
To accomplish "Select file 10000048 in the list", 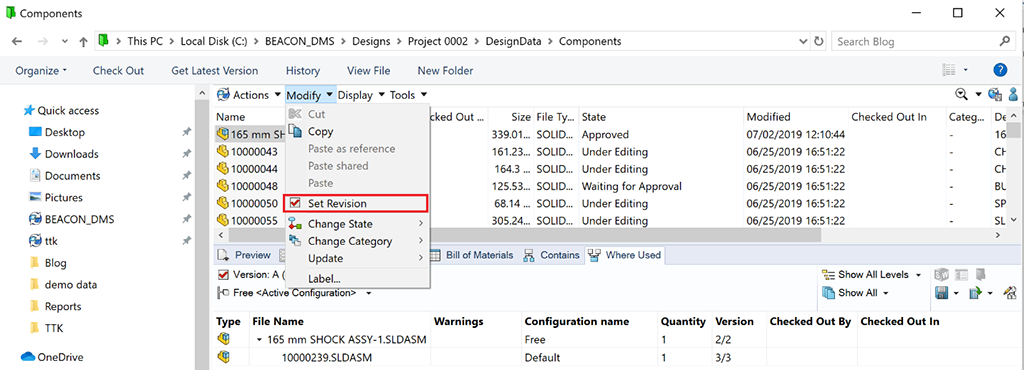I will [254, 187].
